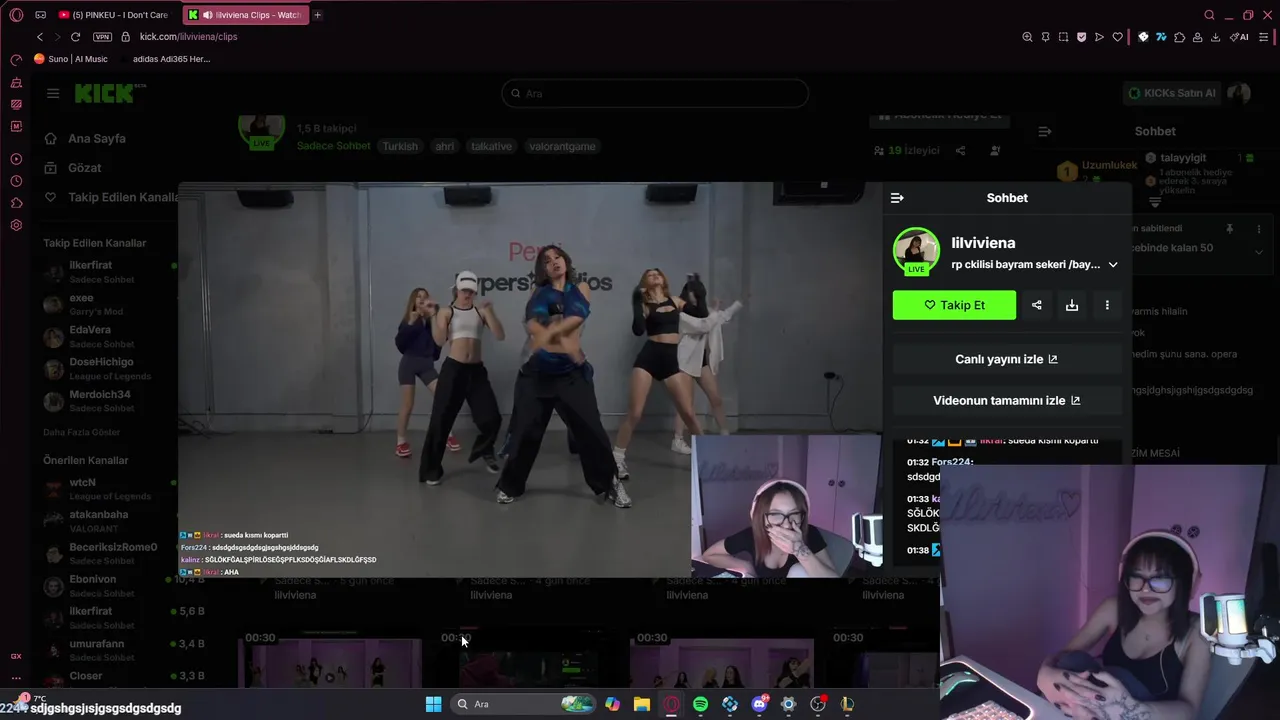
Task: Open followed channel Merdoich34
Action: 110,401
